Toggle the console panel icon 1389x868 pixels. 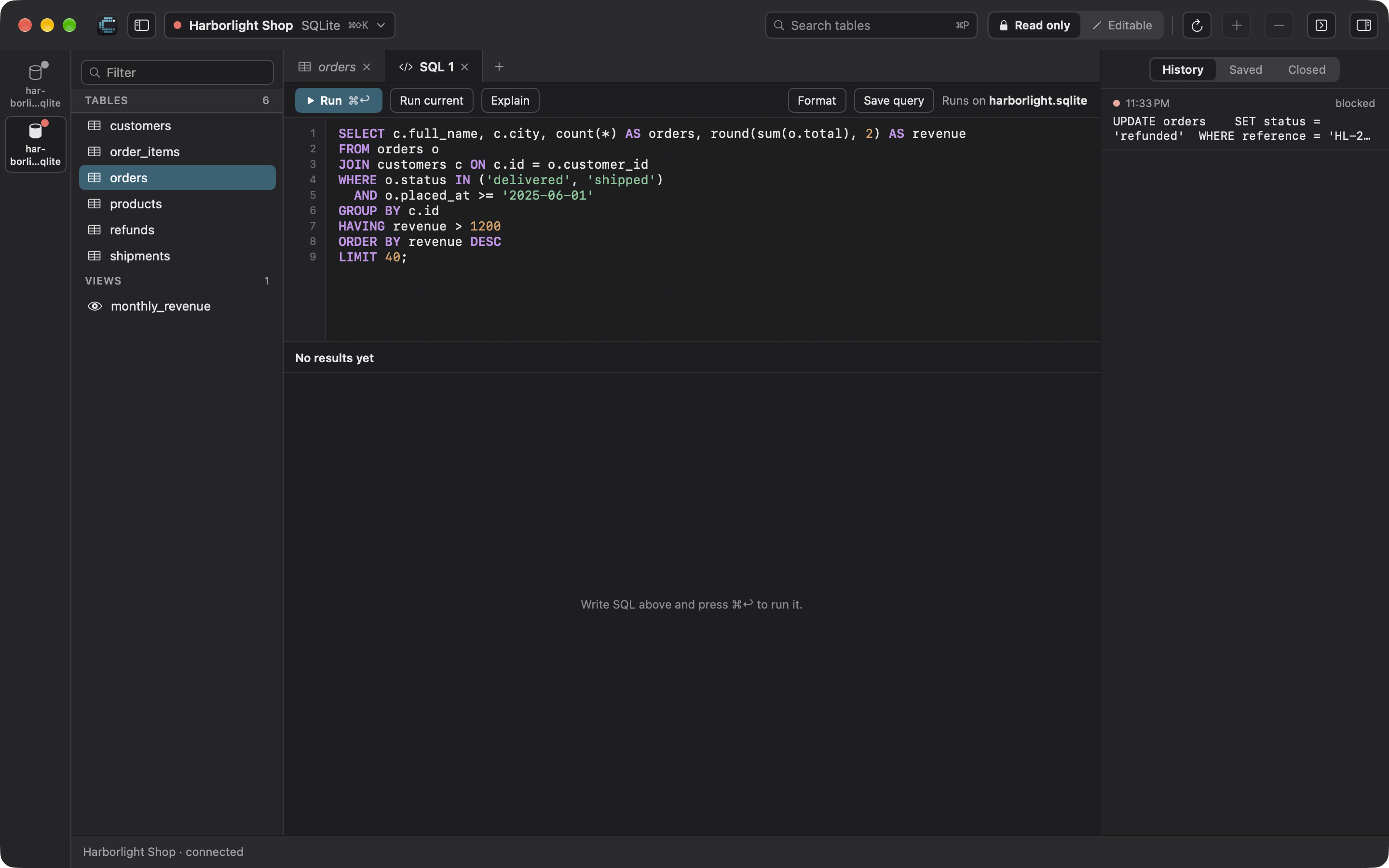click(1321, 25)
